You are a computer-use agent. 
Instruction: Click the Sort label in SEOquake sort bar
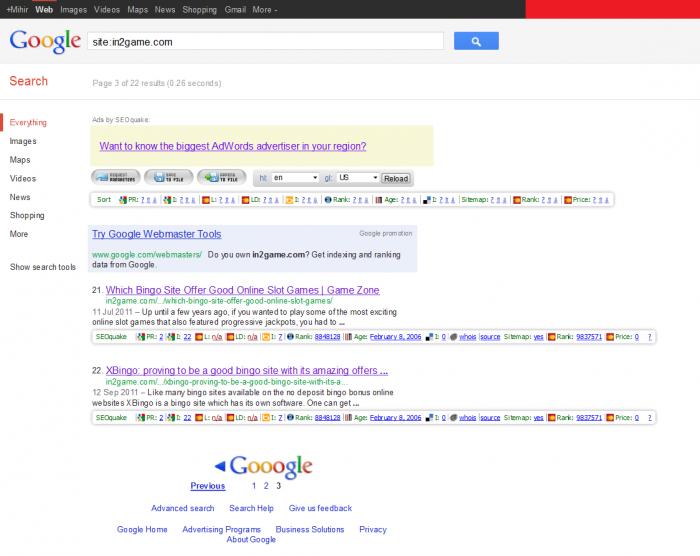104,200
